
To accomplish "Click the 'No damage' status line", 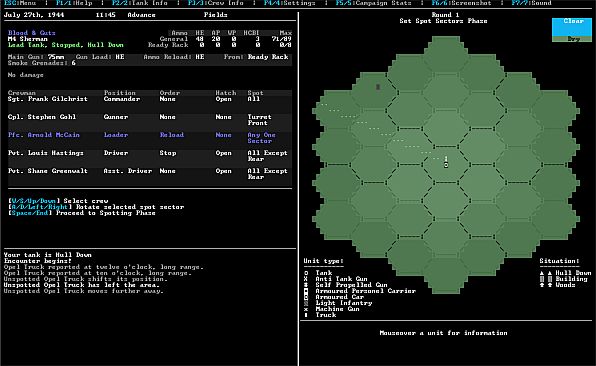I will 25,75.
